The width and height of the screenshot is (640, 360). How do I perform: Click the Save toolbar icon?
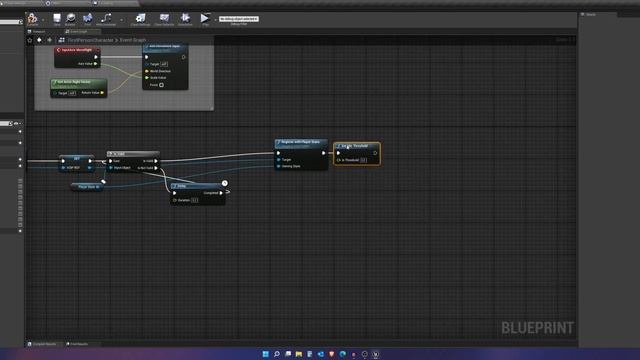point(57,19)
